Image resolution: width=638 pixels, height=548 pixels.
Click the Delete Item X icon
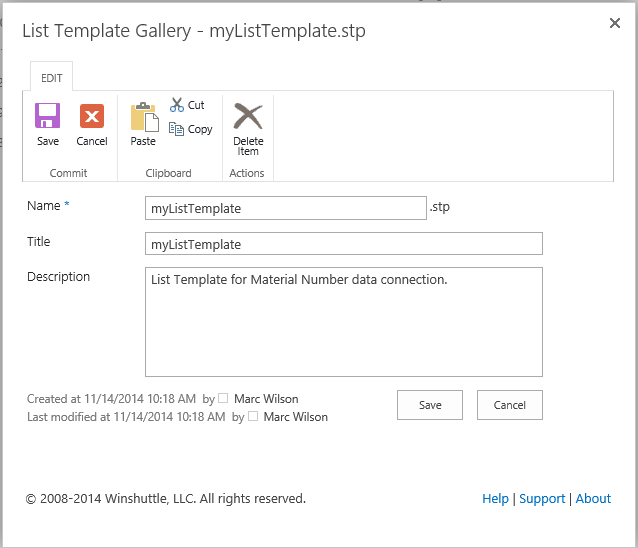pos(248,116)
